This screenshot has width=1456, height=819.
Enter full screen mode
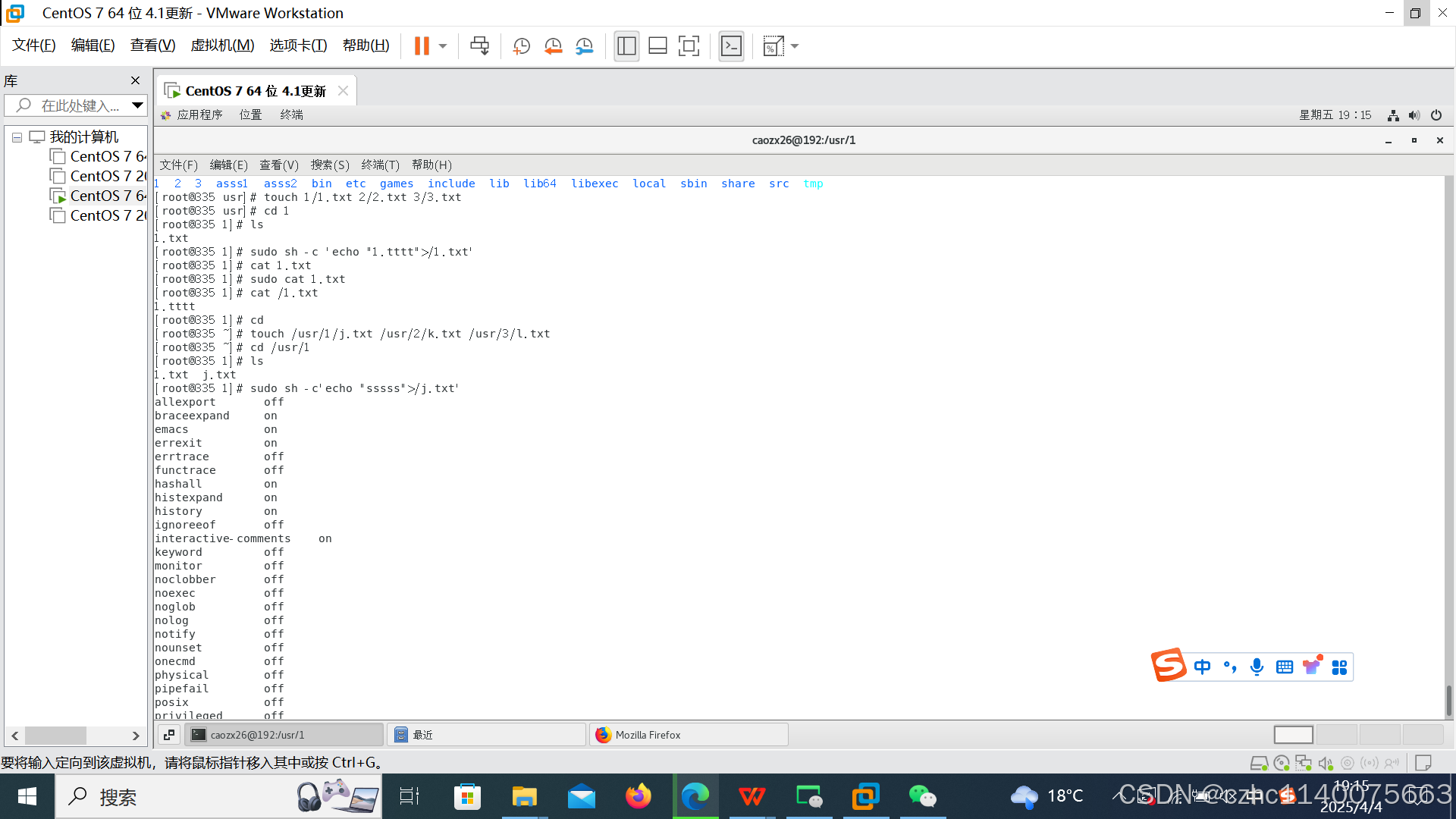[689, 46]
